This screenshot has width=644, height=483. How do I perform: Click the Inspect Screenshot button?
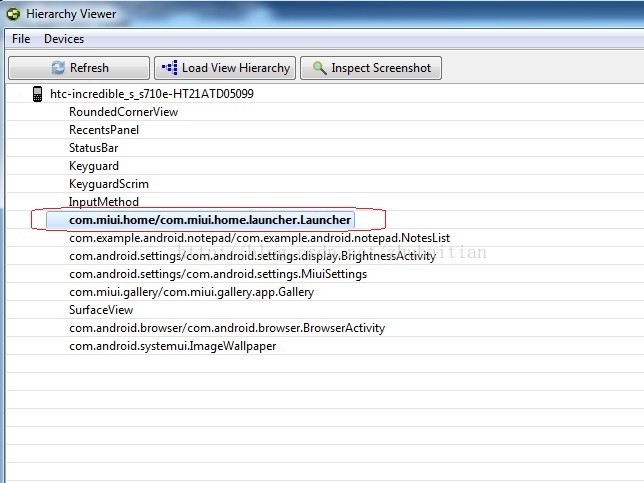371,68
